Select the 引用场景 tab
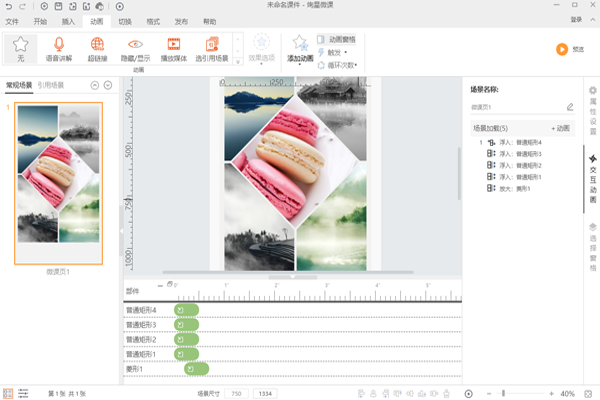Image resolution: width=600 pixels, height=400 pixels. click(x=51, y=85)
